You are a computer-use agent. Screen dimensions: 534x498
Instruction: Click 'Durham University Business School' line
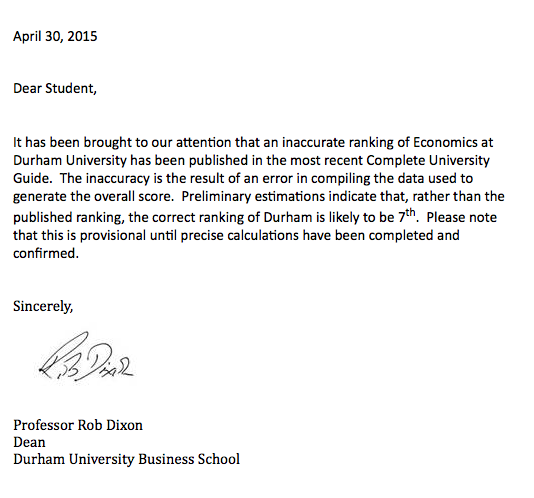point(126,460)
